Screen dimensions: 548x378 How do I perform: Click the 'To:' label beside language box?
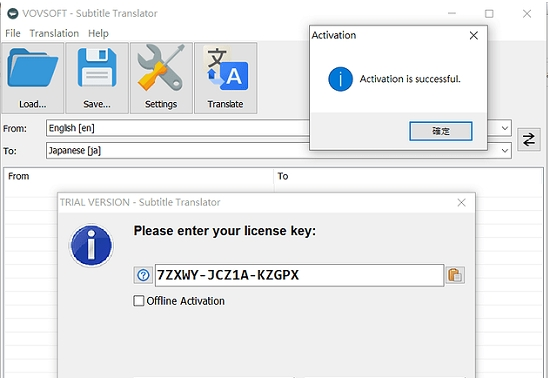pyautogui.click(x=10, y=151)
